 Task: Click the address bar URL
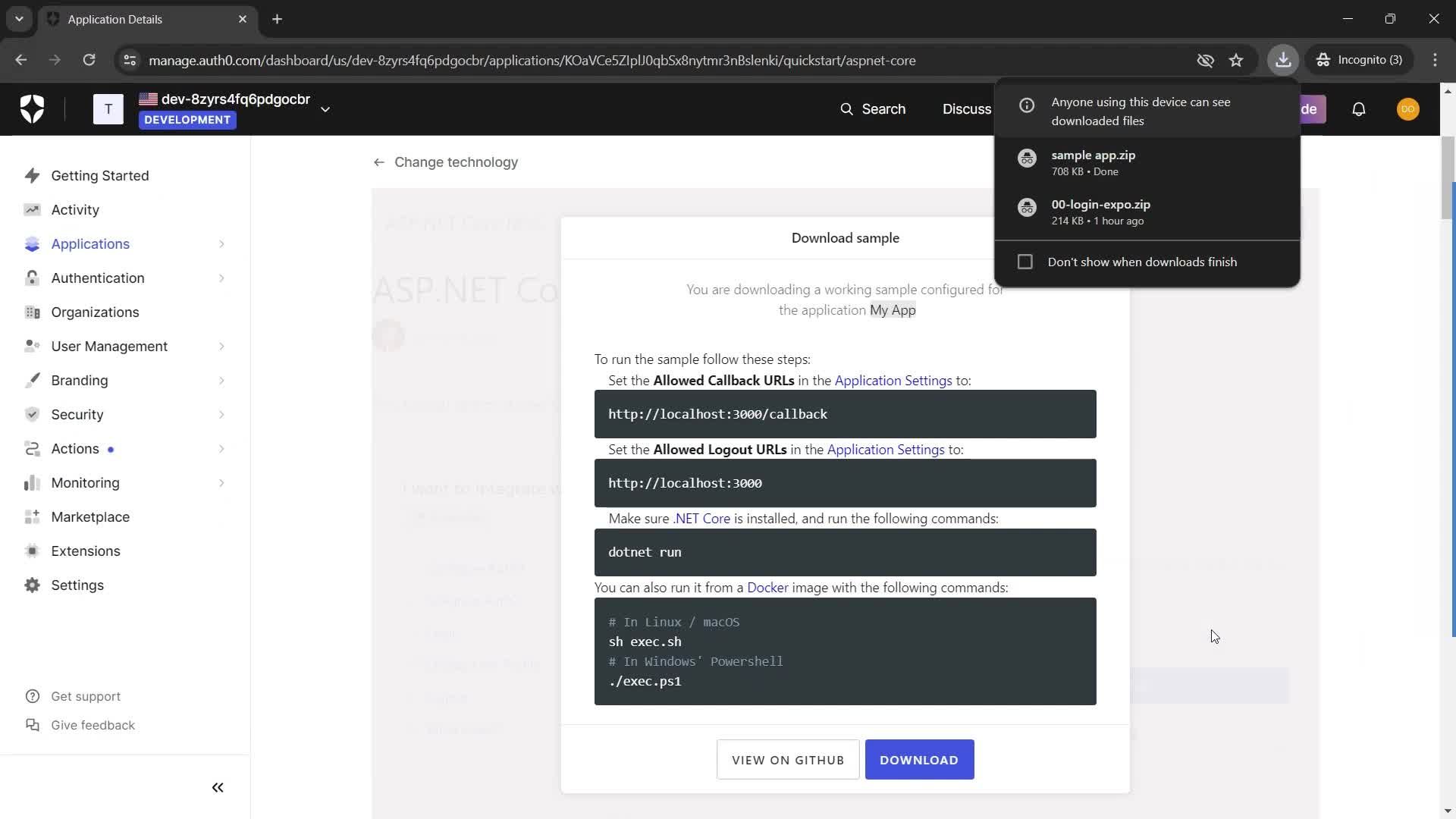(x=532, y=60)
